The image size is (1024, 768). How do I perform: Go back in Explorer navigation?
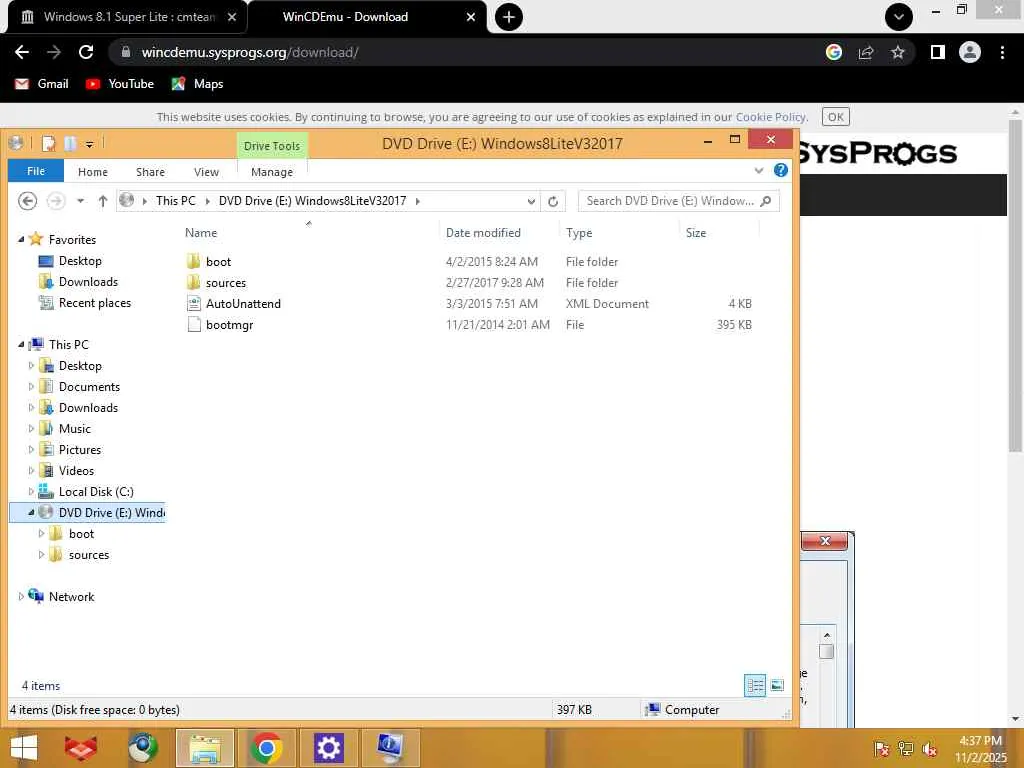pyautogui.click(x=27, y=200)
